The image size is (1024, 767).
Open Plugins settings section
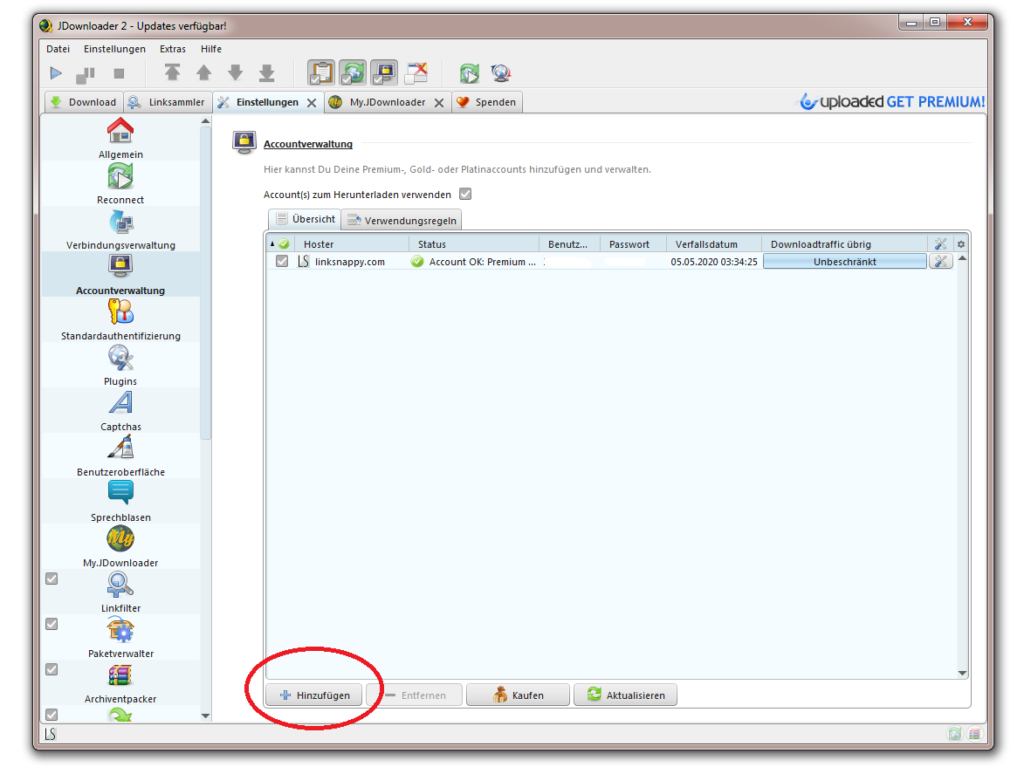tap(120, 365)
